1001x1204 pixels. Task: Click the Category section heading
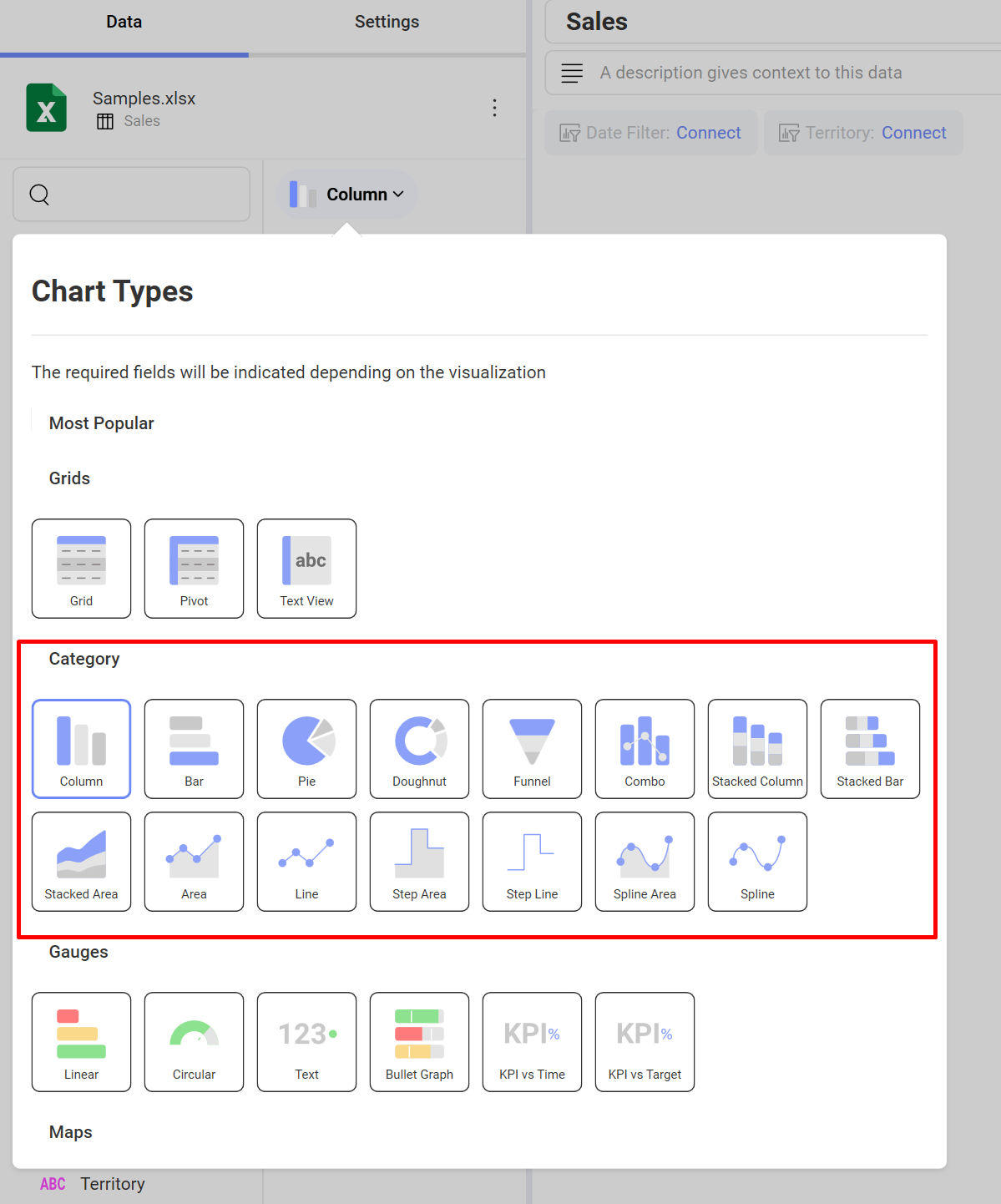(84, 659)
